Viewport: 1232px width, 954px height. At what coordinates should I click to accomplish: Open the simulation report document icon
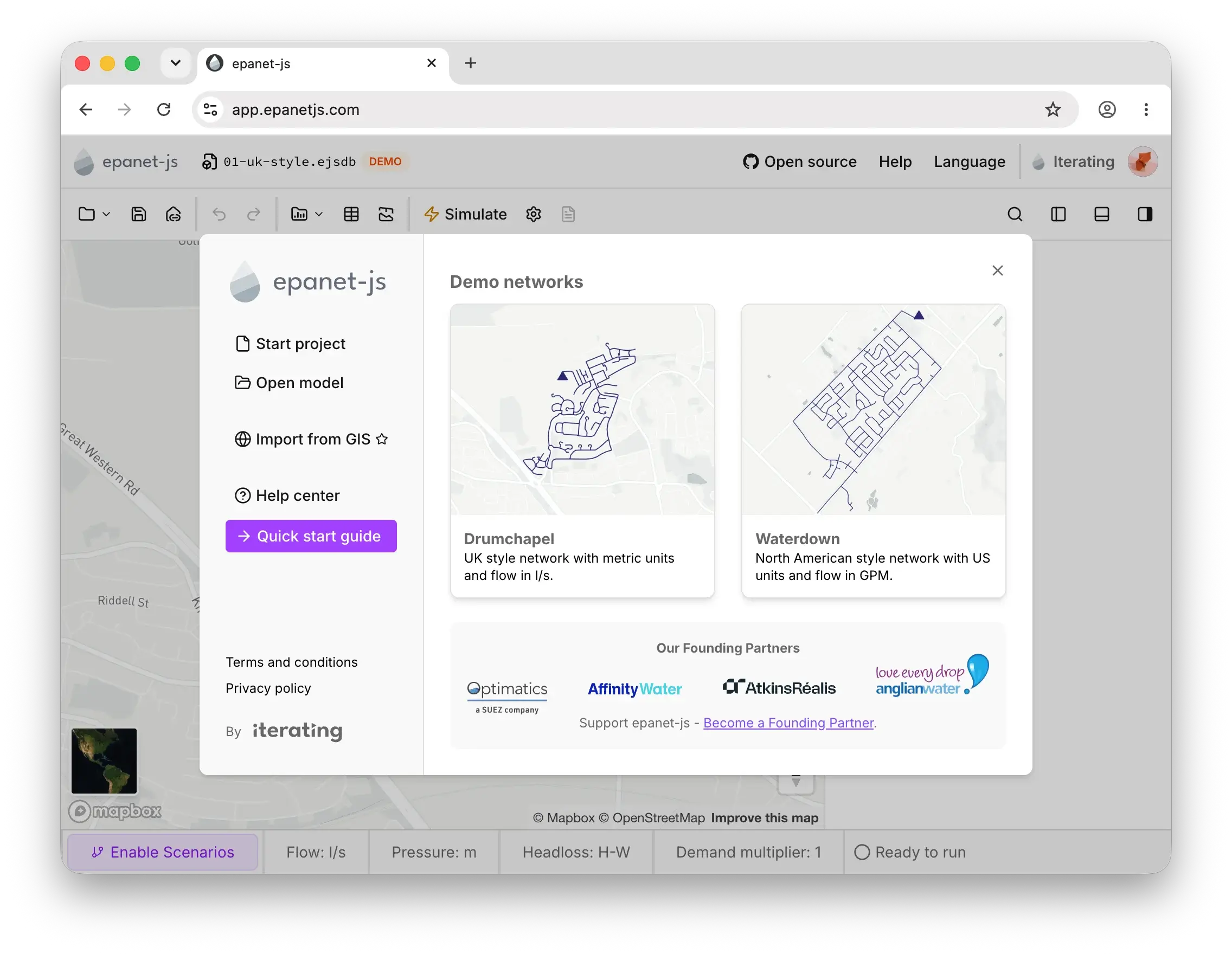[x=568, y=214]
